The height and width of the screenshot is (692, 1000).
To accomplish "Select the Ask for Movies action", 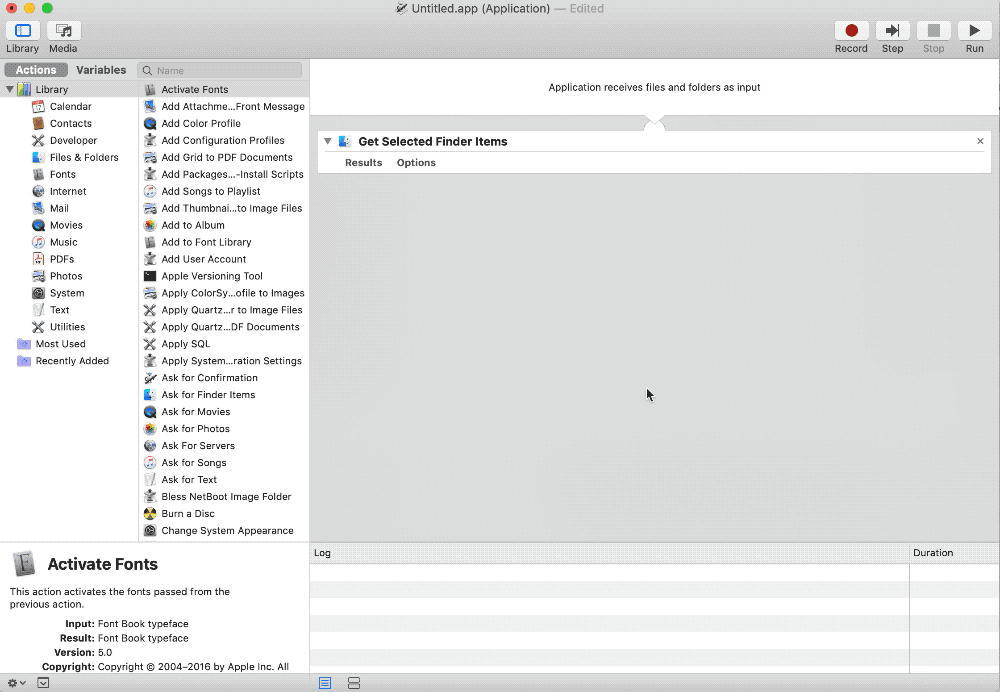I will pyautogui.click(x=224, y=412).
